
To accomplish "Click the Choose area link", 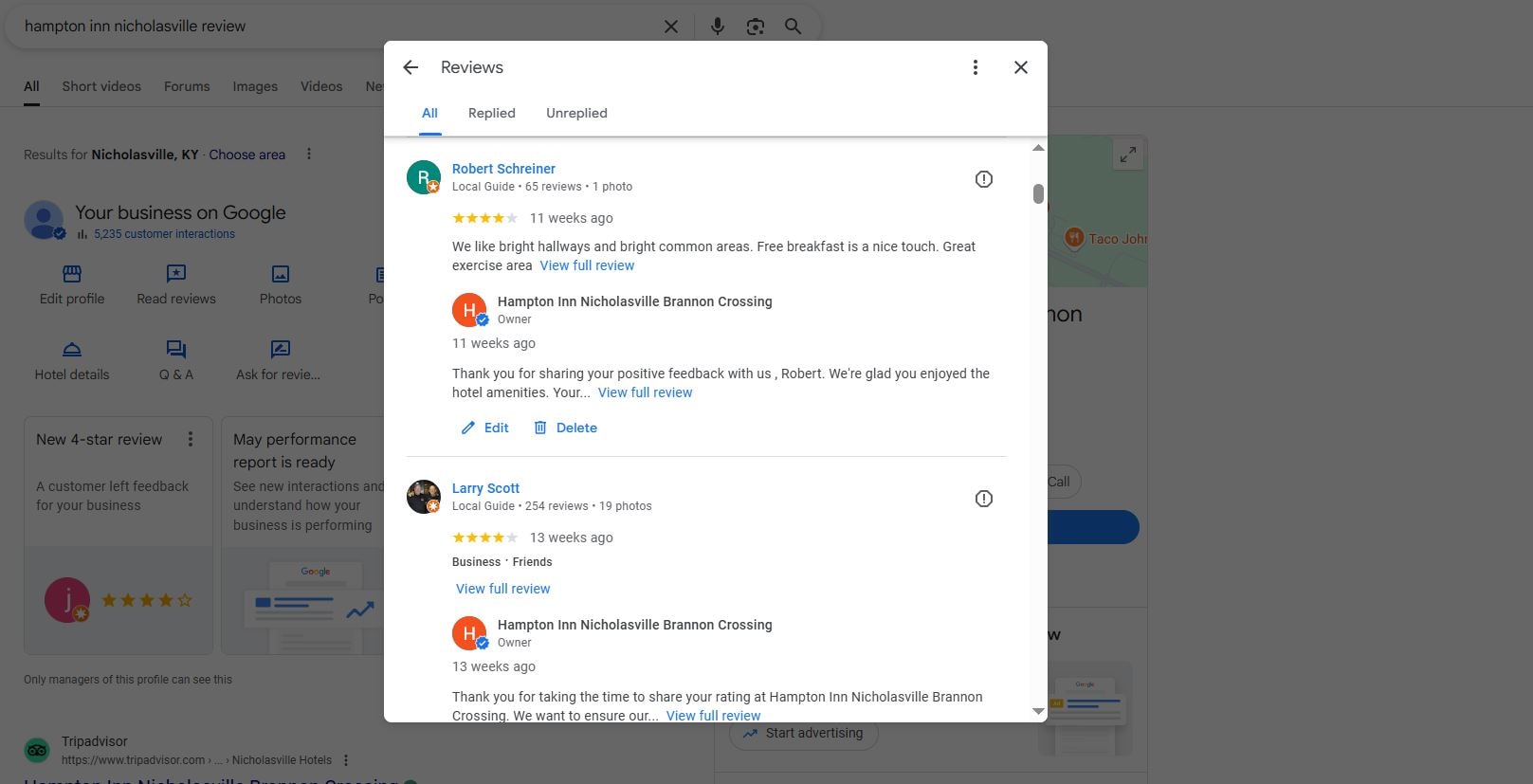I will pos(246,155).
